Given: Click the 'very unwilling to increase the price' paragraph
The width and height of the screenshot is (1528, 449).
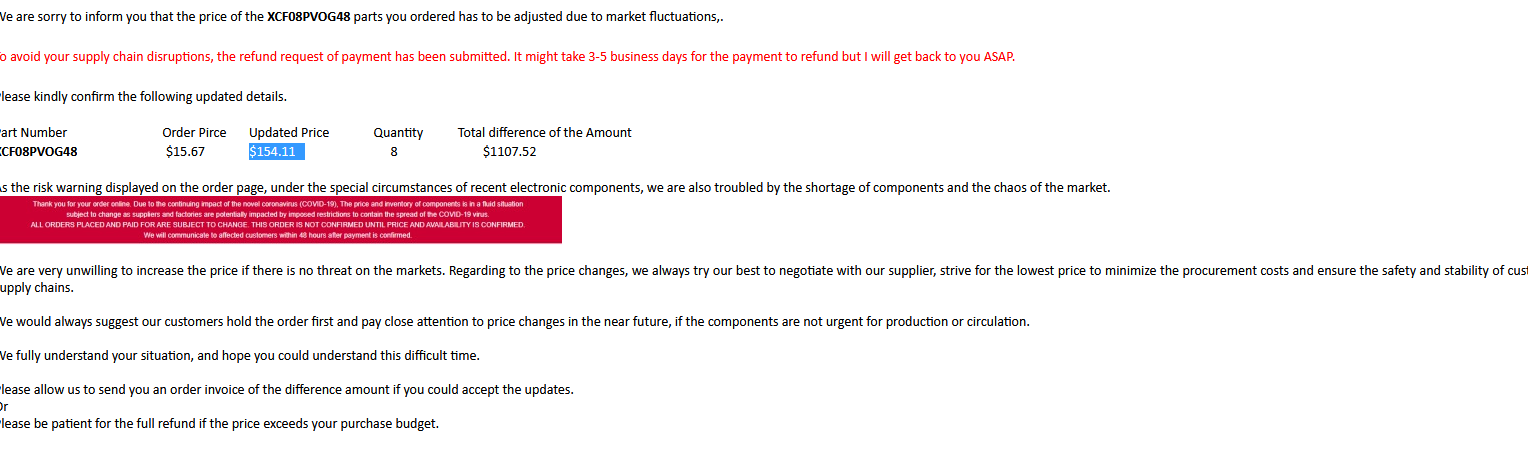Looking at the screenshot, I should point(764,279).
